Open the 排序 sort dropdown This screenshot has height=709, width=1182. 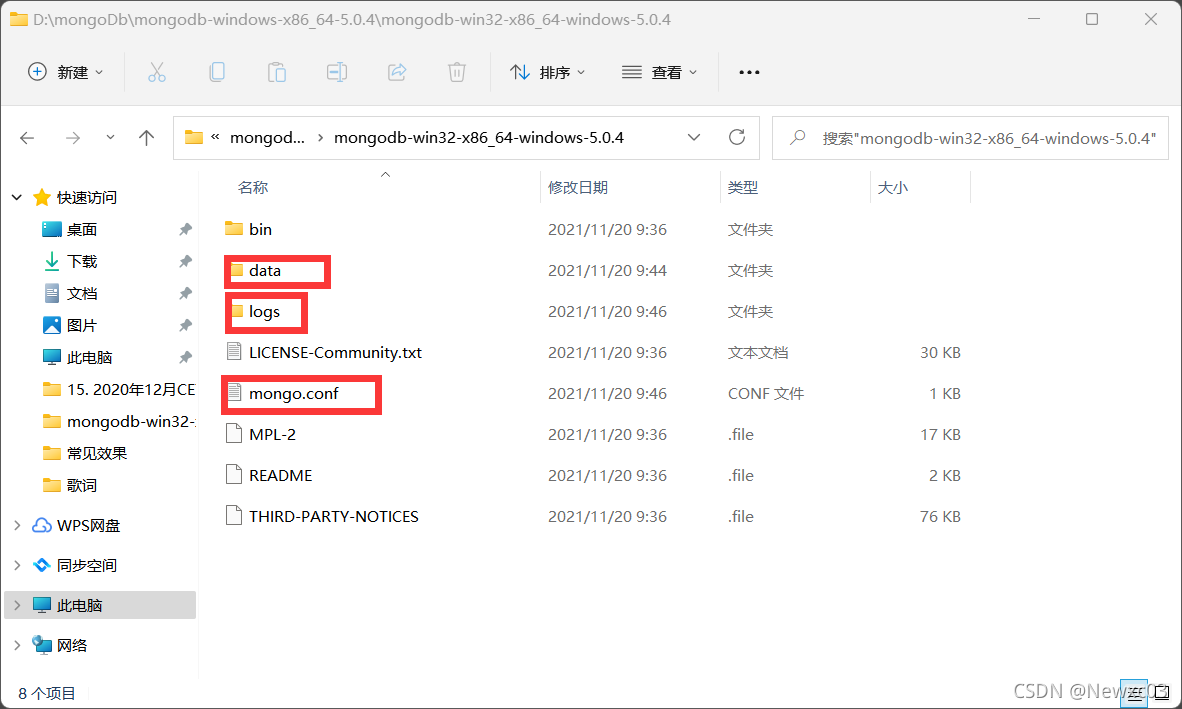click(x=548, y=71)
